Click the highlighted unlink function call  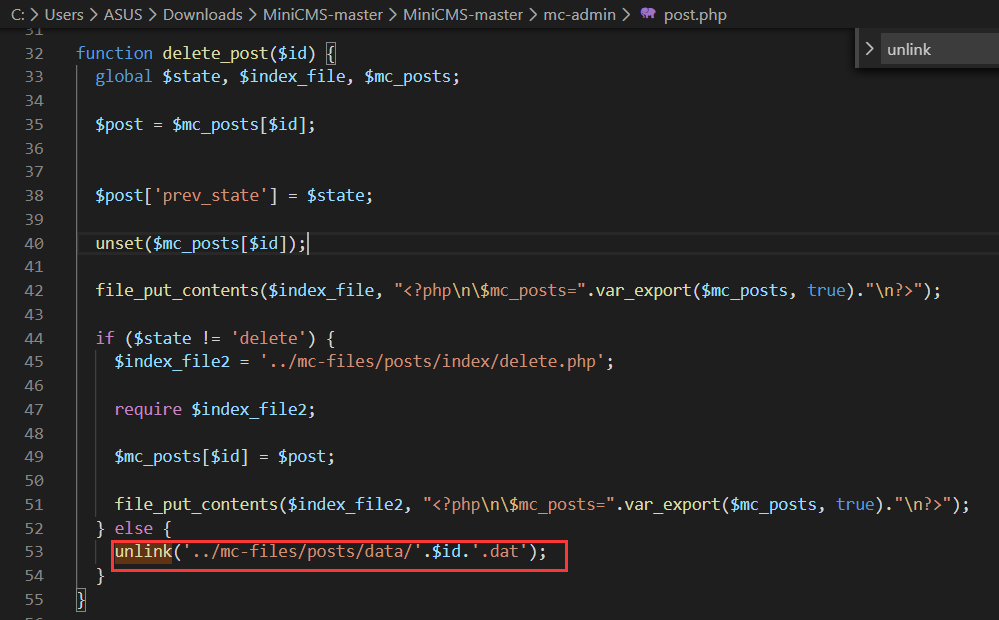coord(143,552)
